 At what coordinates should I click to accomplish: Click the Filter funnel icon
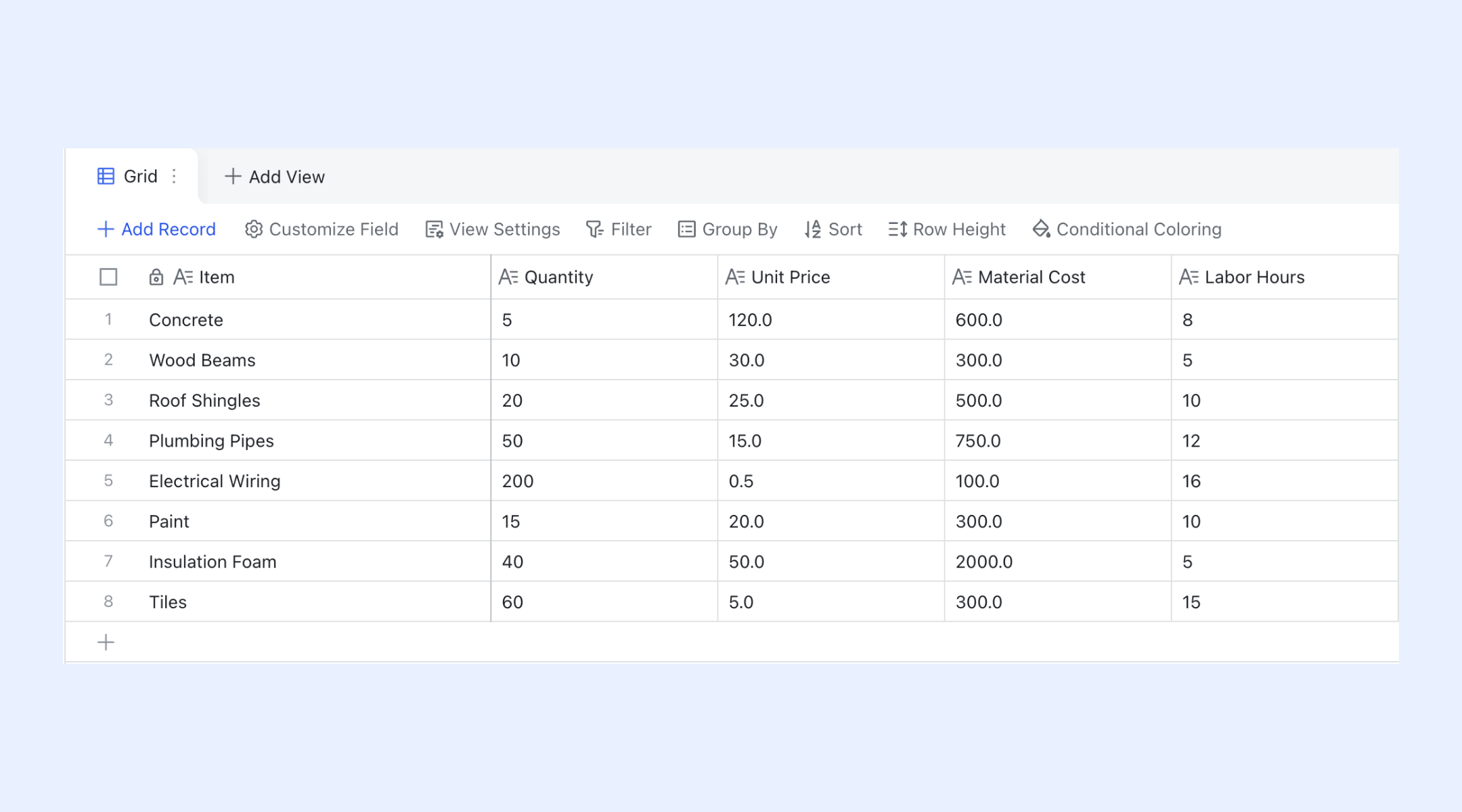[x=594, y=229]
